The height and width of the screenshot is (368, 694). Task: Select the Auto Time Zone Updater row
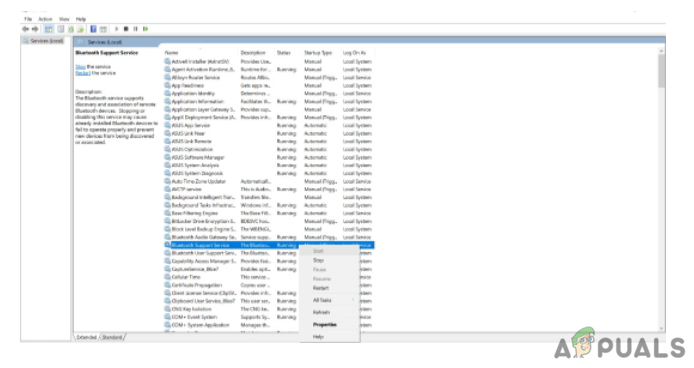269,182
